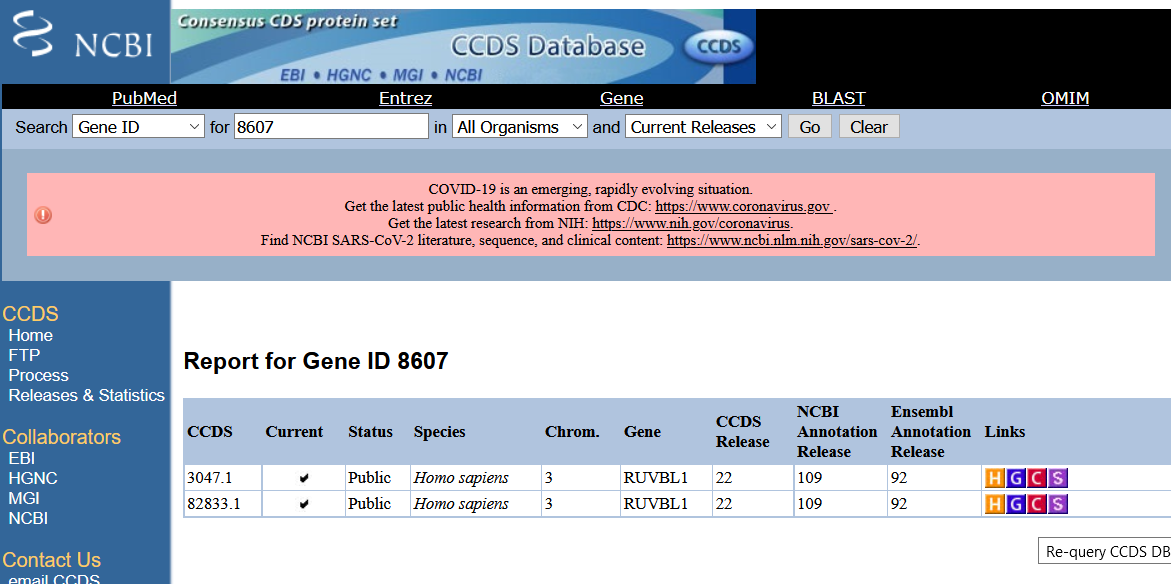This screenshot has width=1171, height=584.
Task: Open Releases & Statistics in sidebar
Action: [86, 395]
